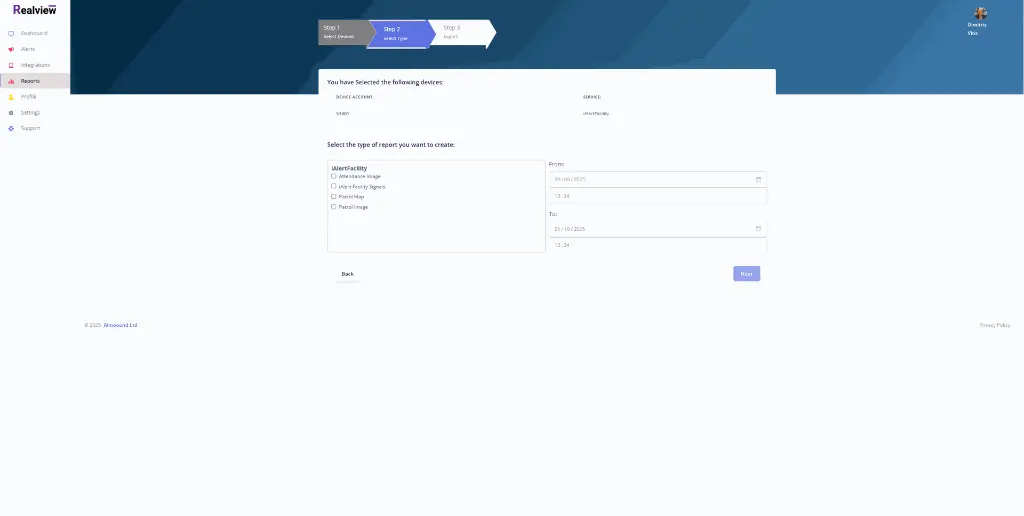Viewport: 1024px width, 516px height.
Task: Click the Alerts megaphone icon
Action: click(x=11, y=49)
